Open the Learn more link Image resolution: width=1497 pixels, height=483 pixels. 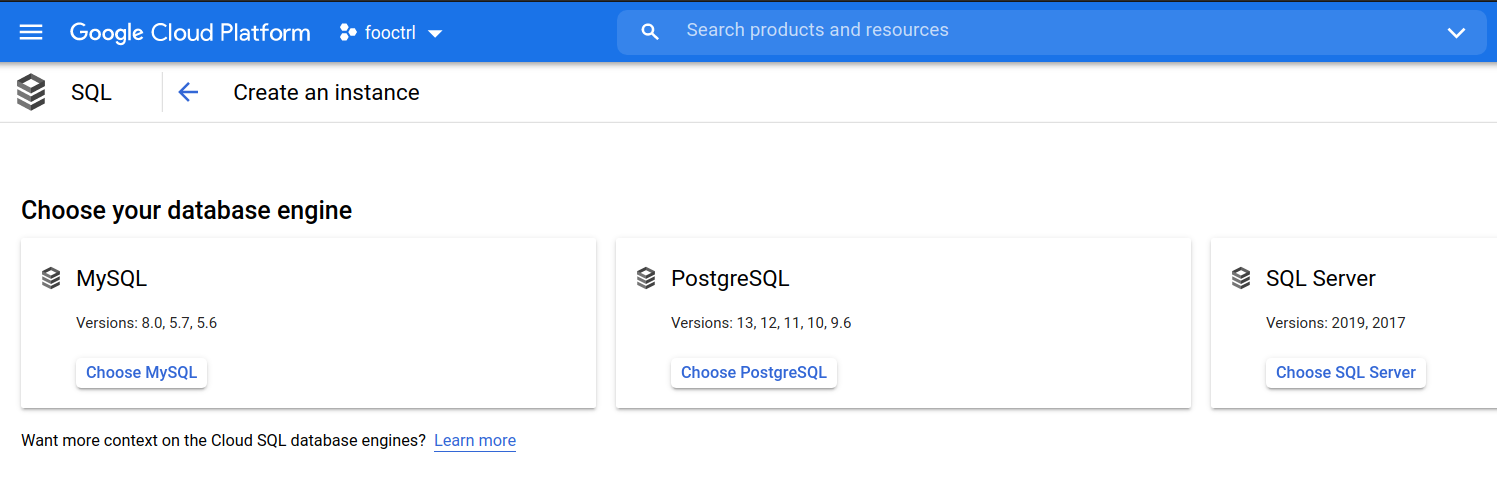tap(475, 440)
